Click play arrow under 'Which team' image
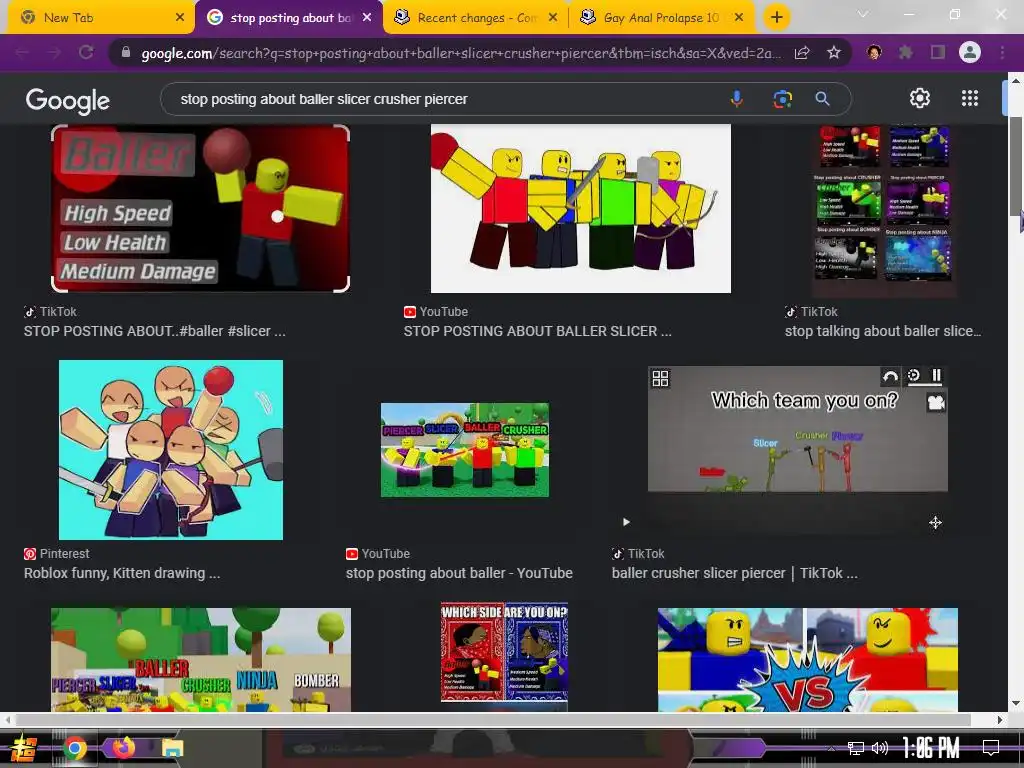This screenshot has width=1024, height=768. coord(626,522)
